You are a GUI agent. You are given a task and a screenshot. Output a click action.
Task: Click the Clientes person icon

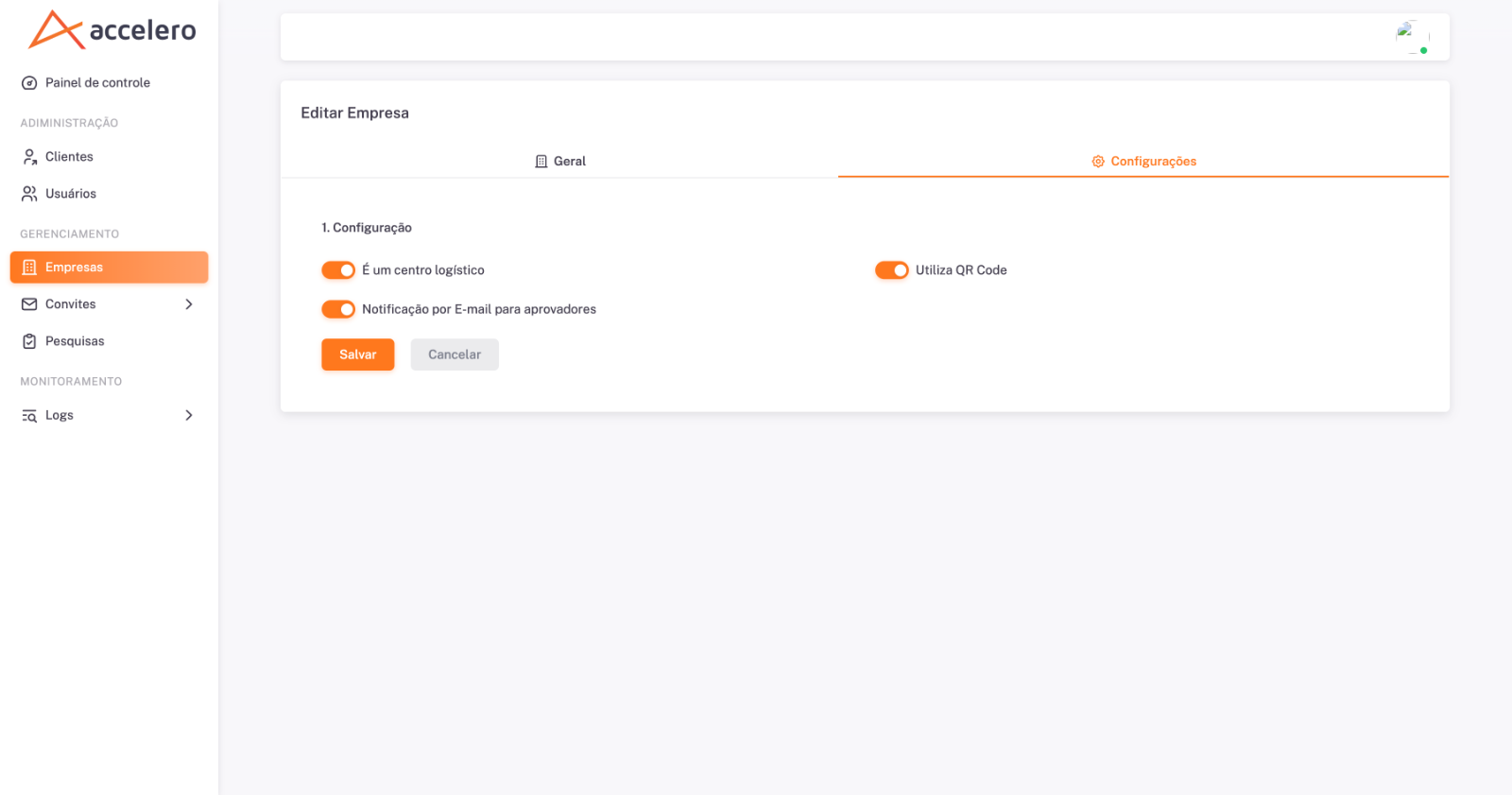tap(29, 157)
